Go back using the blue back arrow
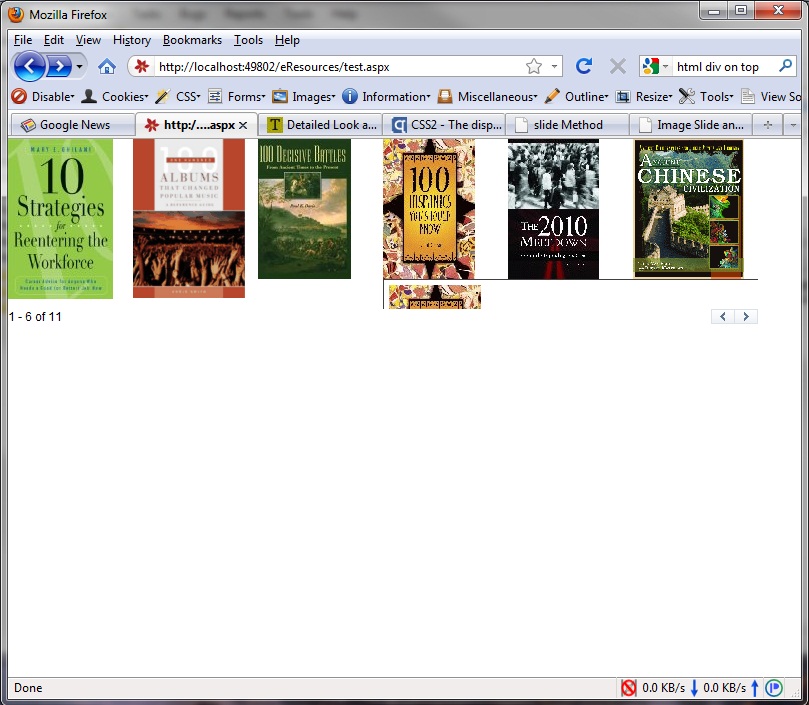 30,67
